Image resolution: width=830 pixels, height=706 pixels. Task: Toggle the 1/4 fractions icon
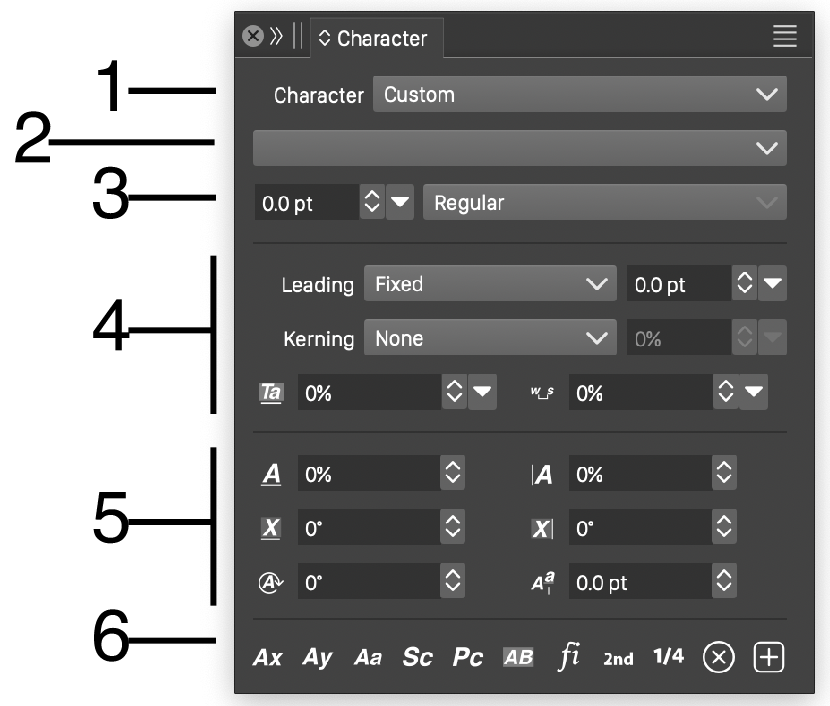coord(668,656)
